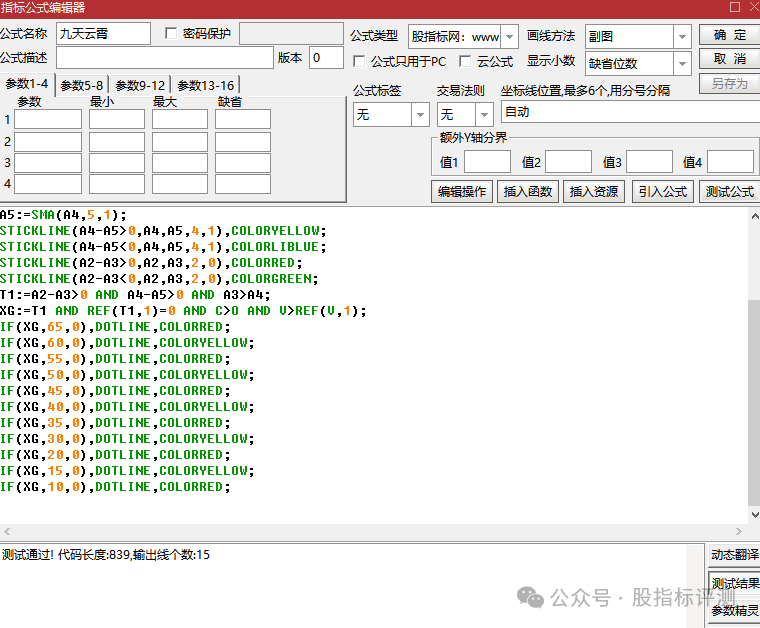
Task: Check the 云公式 option
Action: click(467, 62)
